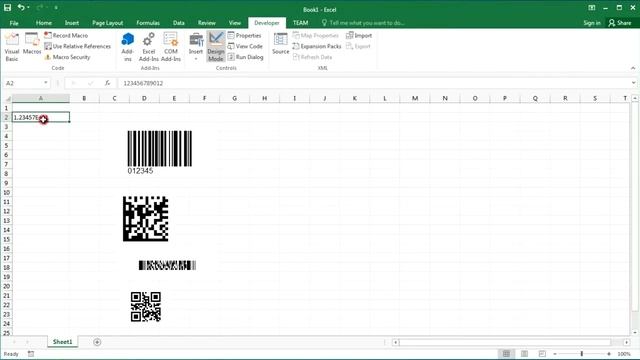Click the Name Box showing A2
The width and height of the screenshot is (640, 360).
23,83
